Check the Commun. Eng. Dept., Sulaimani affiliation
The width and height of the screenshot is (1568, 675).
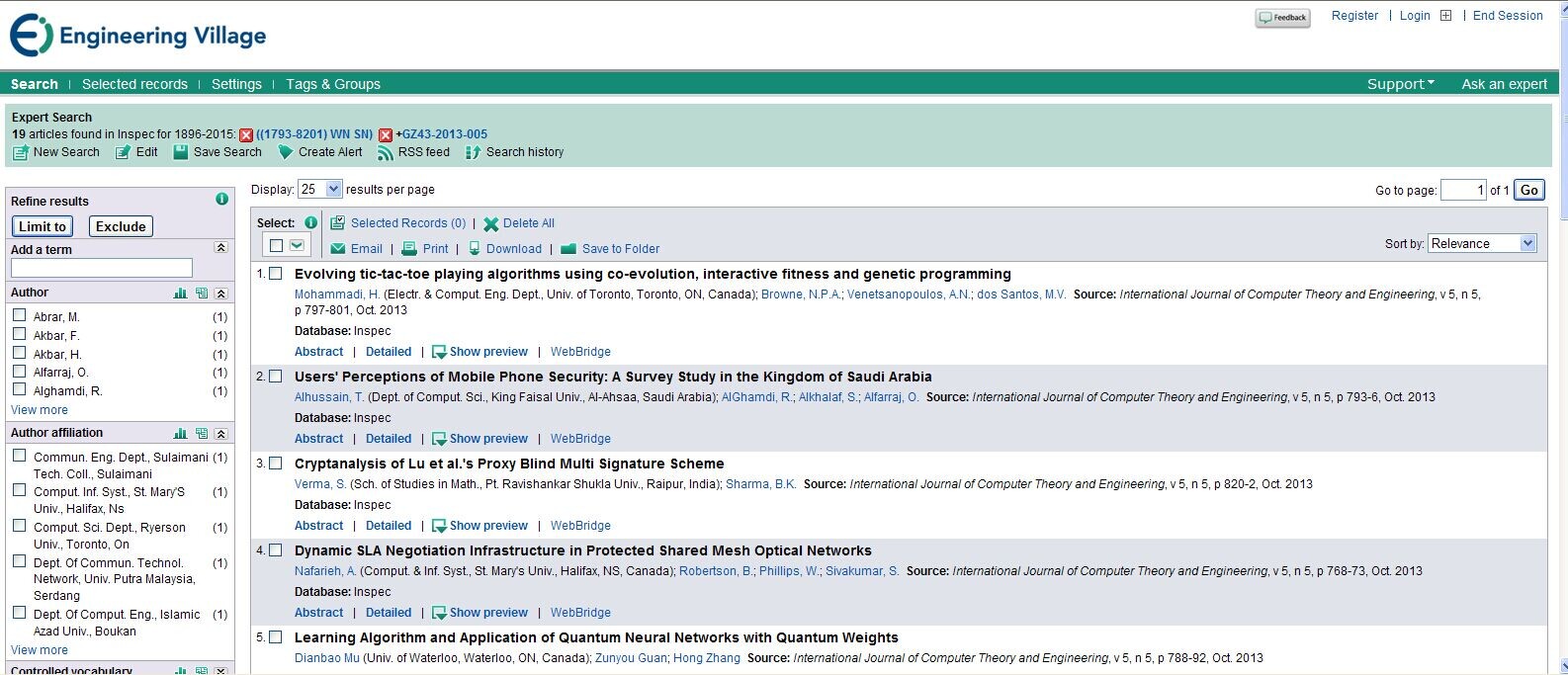coord(19,456)
